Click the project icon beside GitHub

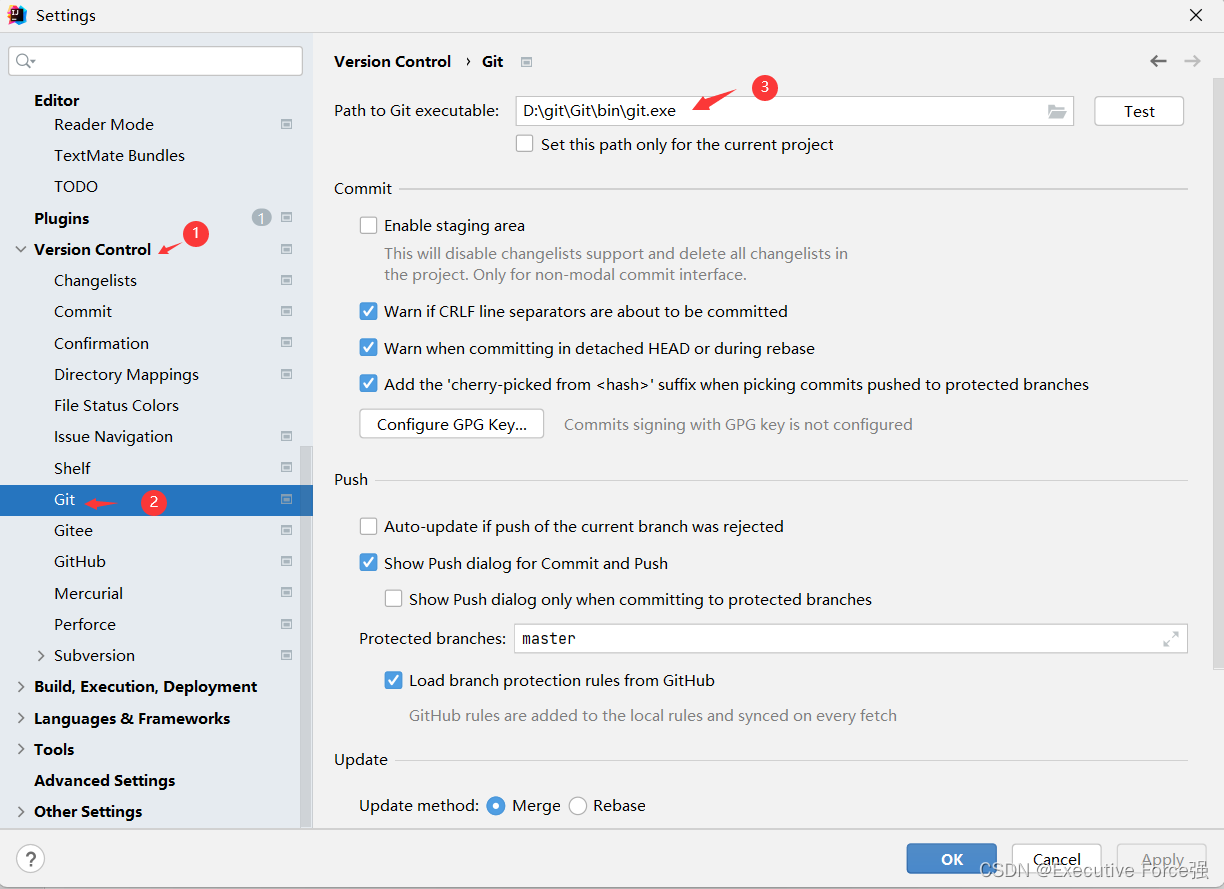[287, 562]
